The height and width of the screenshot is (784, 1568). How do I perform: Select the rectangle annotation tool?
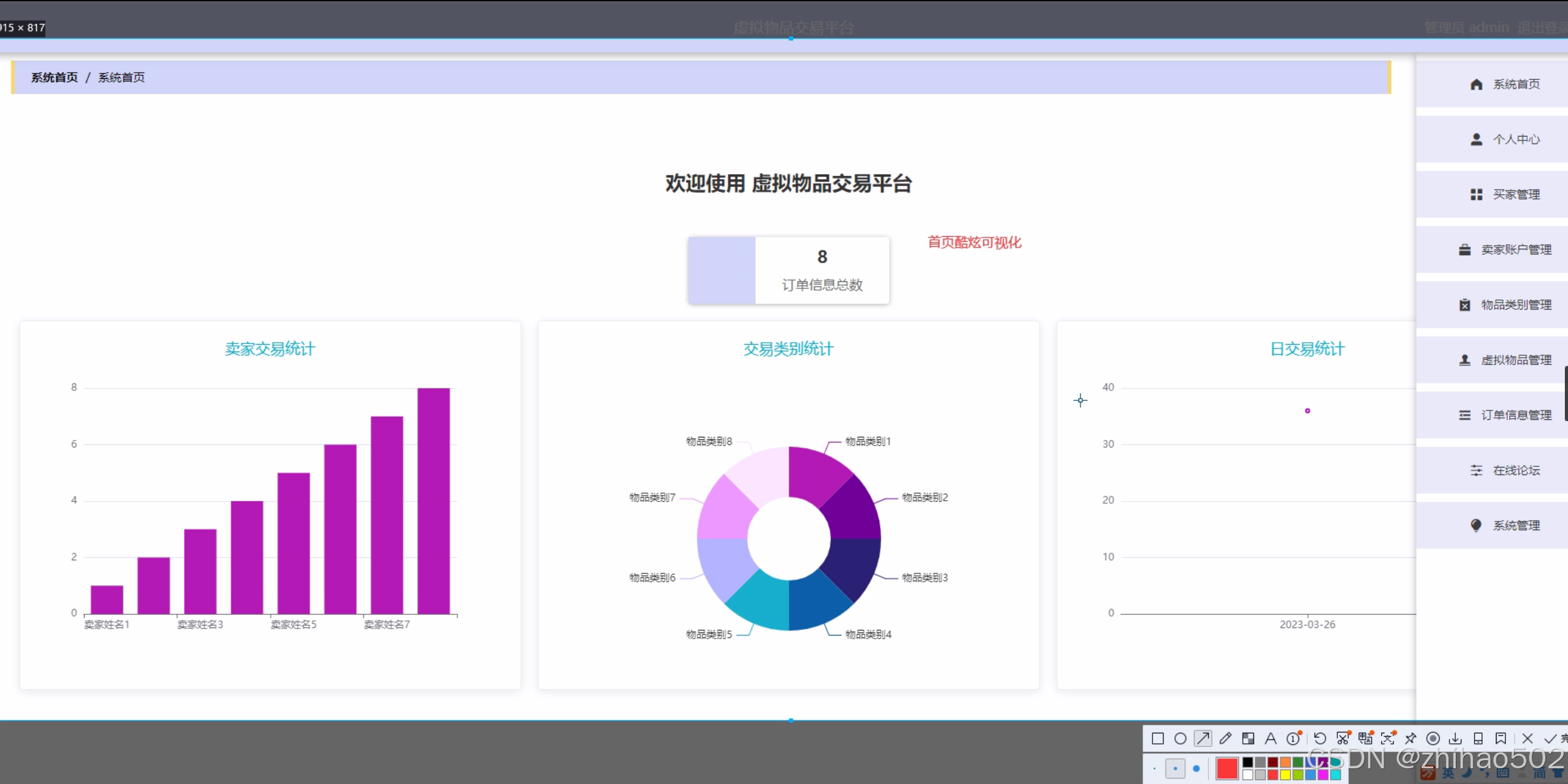1158,739
